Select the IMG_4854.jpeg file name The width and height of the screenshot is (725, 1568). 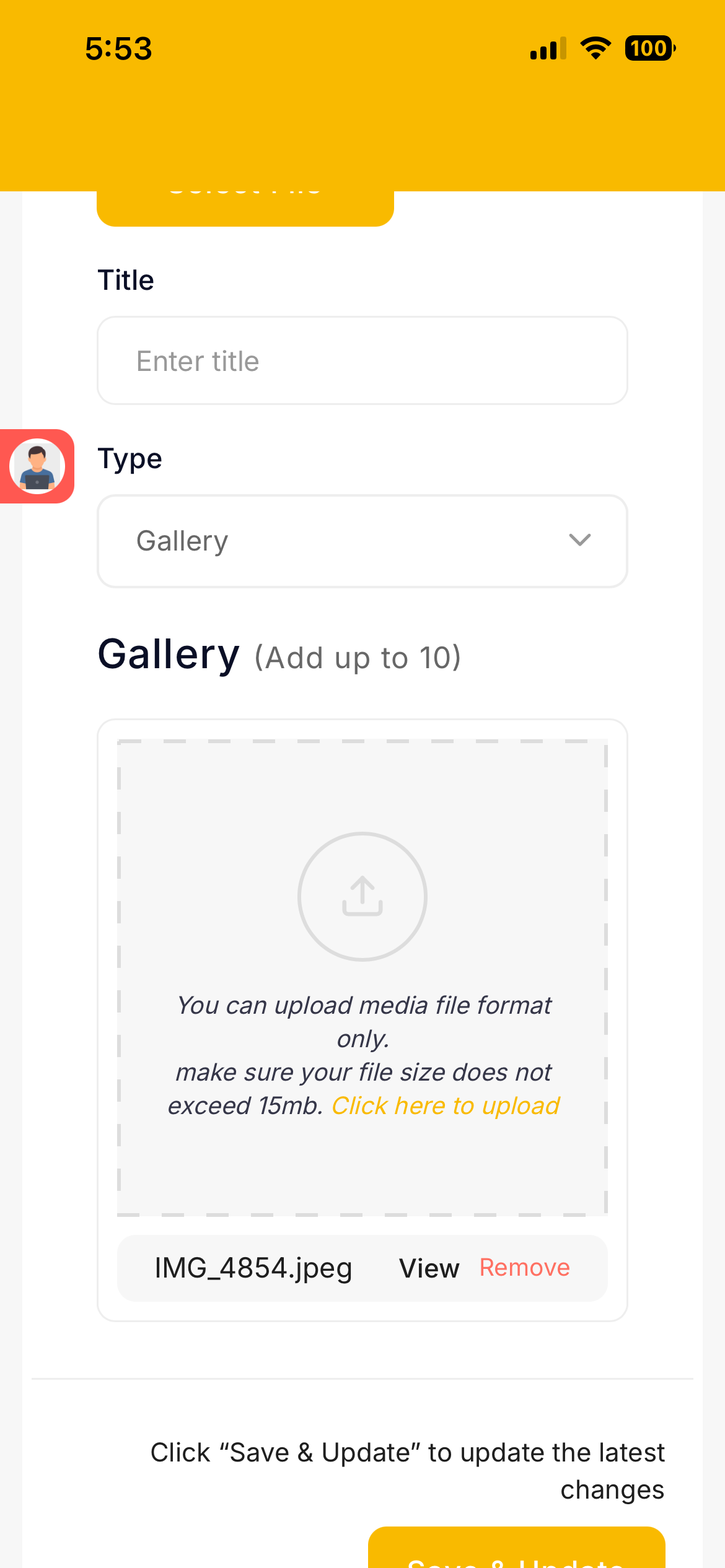click(253, 1268)
